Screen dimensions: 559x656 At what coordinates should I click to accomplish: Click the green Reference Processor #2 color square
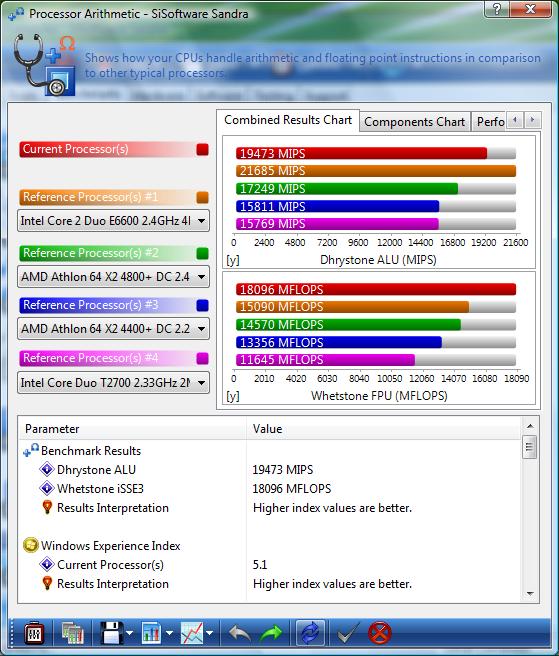coord(203,254)
